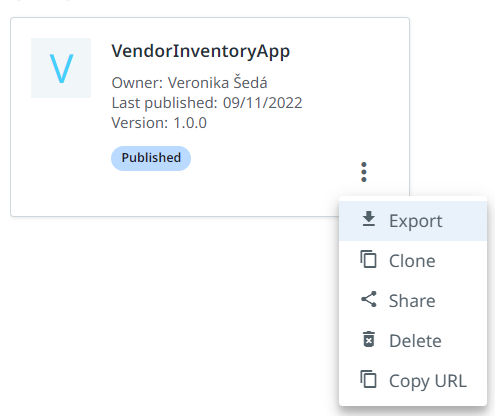Pick the Share menu entry text
Image resolution: width=495 pixels, height=416 pixels.
[412, 301]
